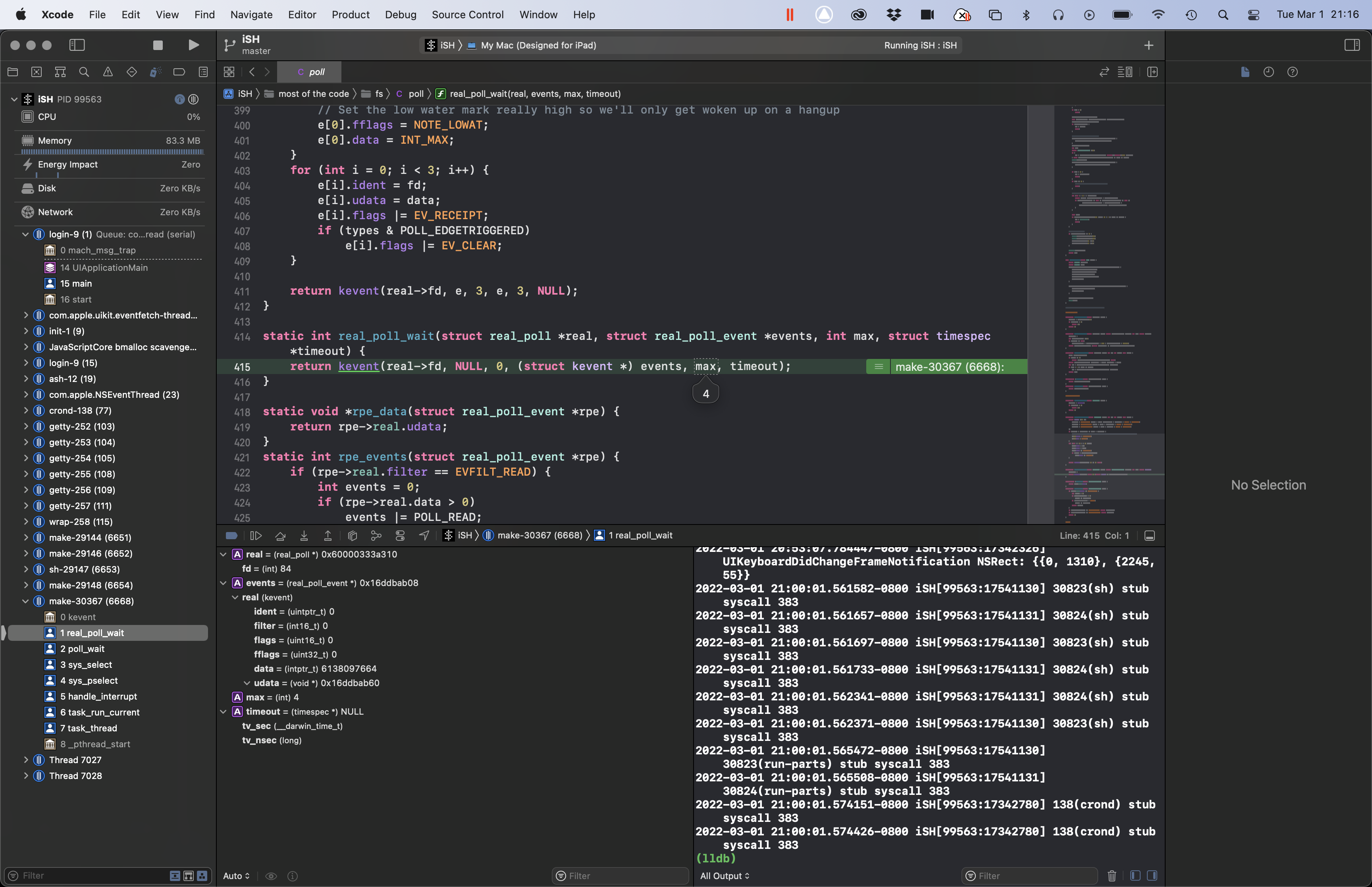Open the CPU gauge report
The width and height of the screenshot is (1372, 887).
110,117
